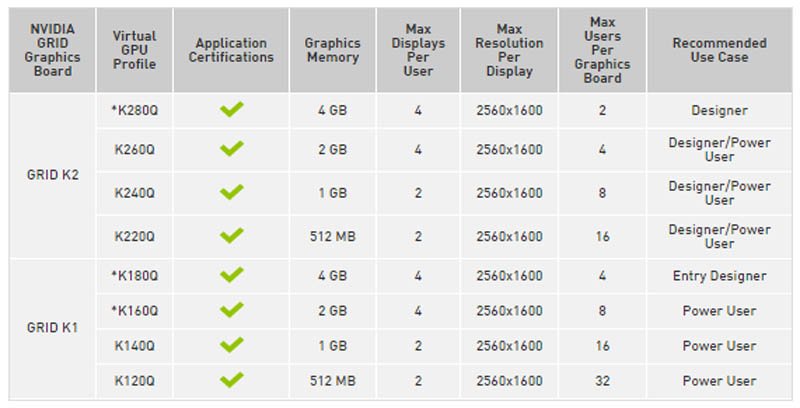This screenshot has width=800, height=408.
Task: Click the green checkmark in the K180Q row
Action: (232, 274)
